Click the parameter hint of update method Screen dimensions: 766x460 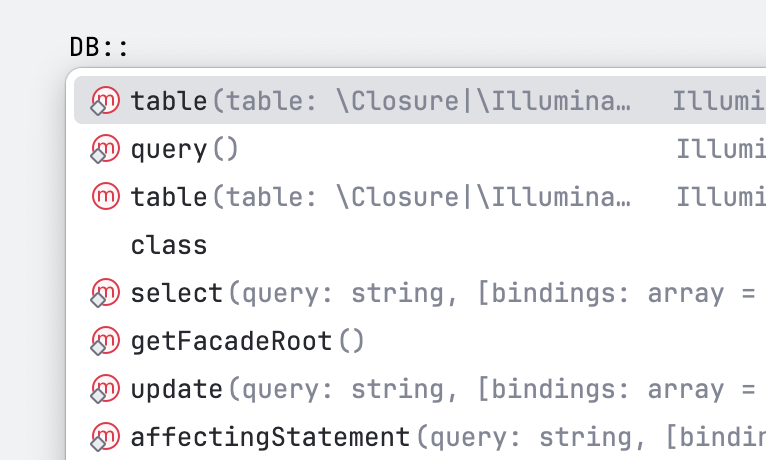[x=495, y=389]
